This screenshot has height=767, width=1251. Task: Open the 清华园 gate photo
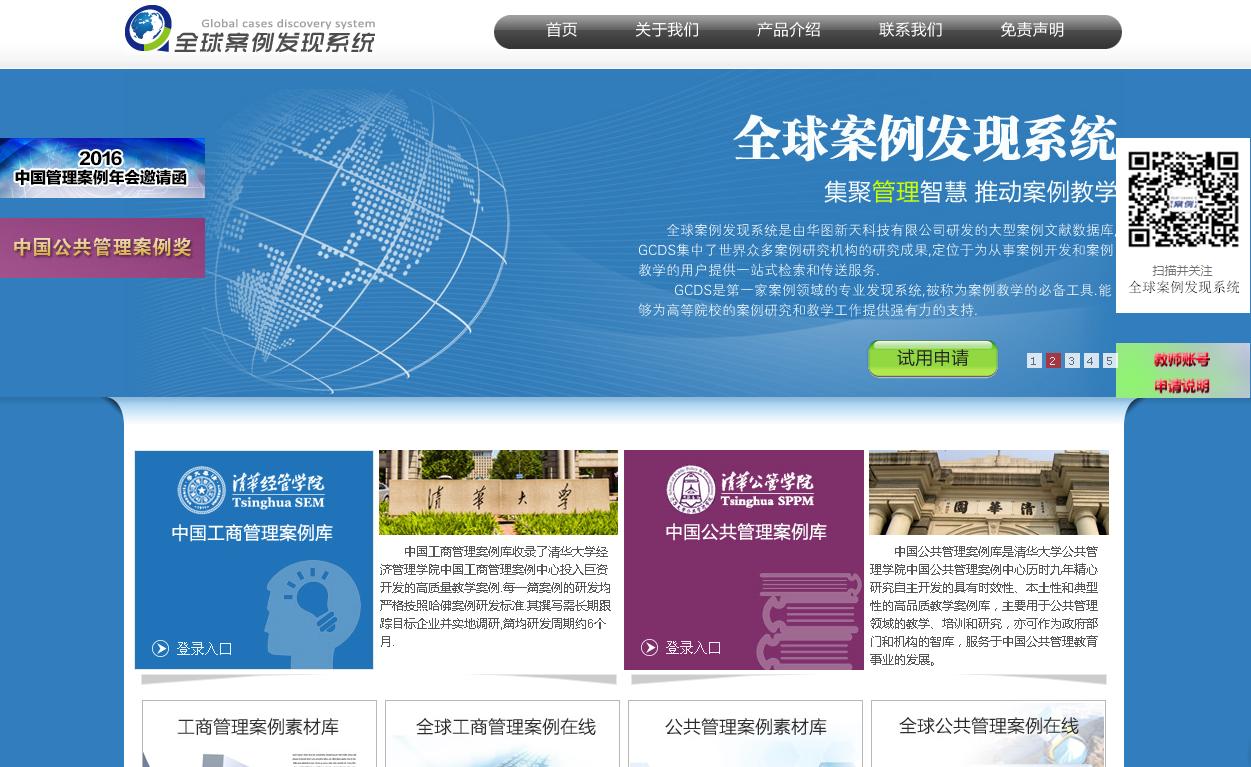(988, 492)
